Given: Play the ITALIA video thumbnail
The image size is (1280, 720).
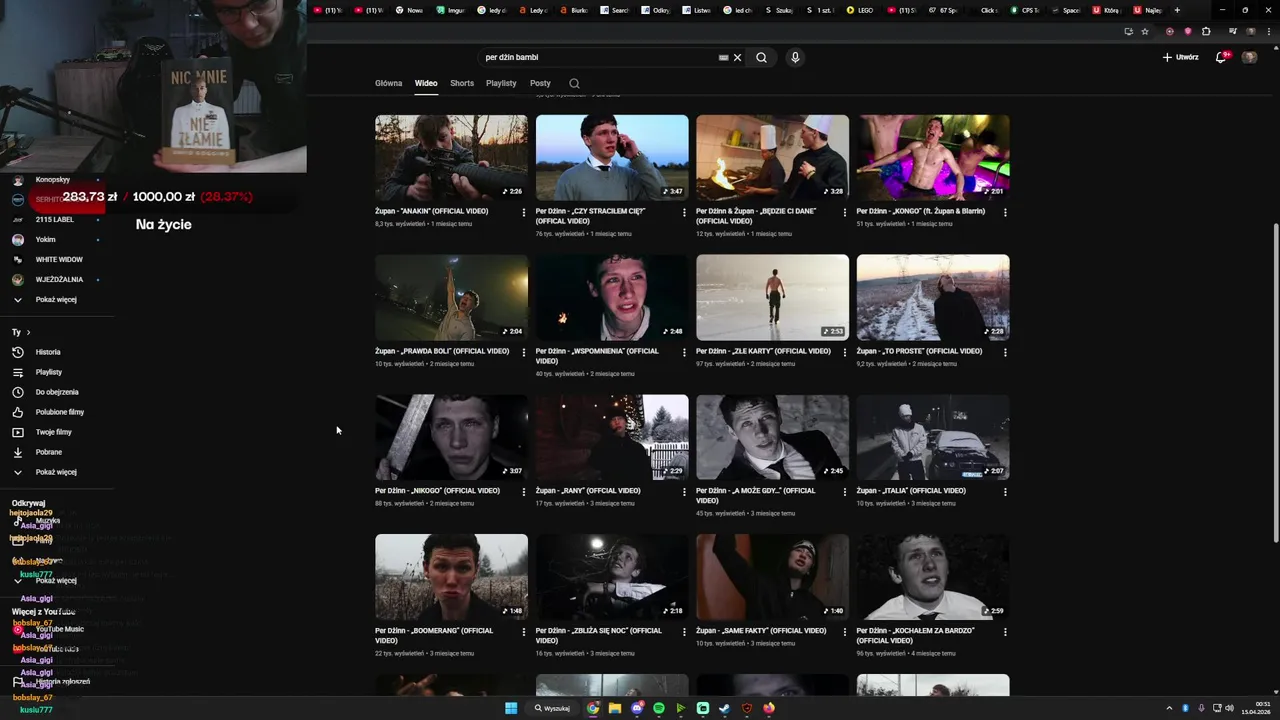Looking at the screenshot, I should click(x=933, y=437).
